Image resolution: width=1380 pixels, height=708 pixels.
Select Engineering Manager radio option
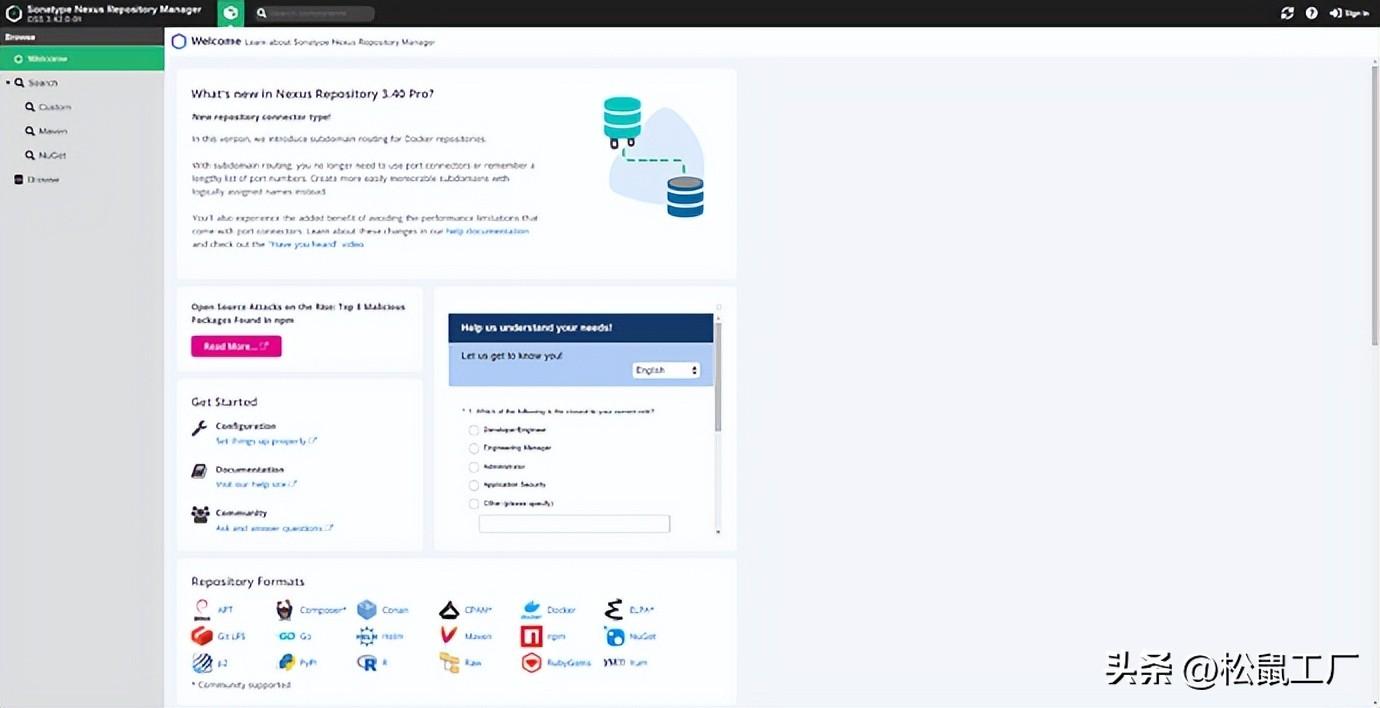(474, 448)
